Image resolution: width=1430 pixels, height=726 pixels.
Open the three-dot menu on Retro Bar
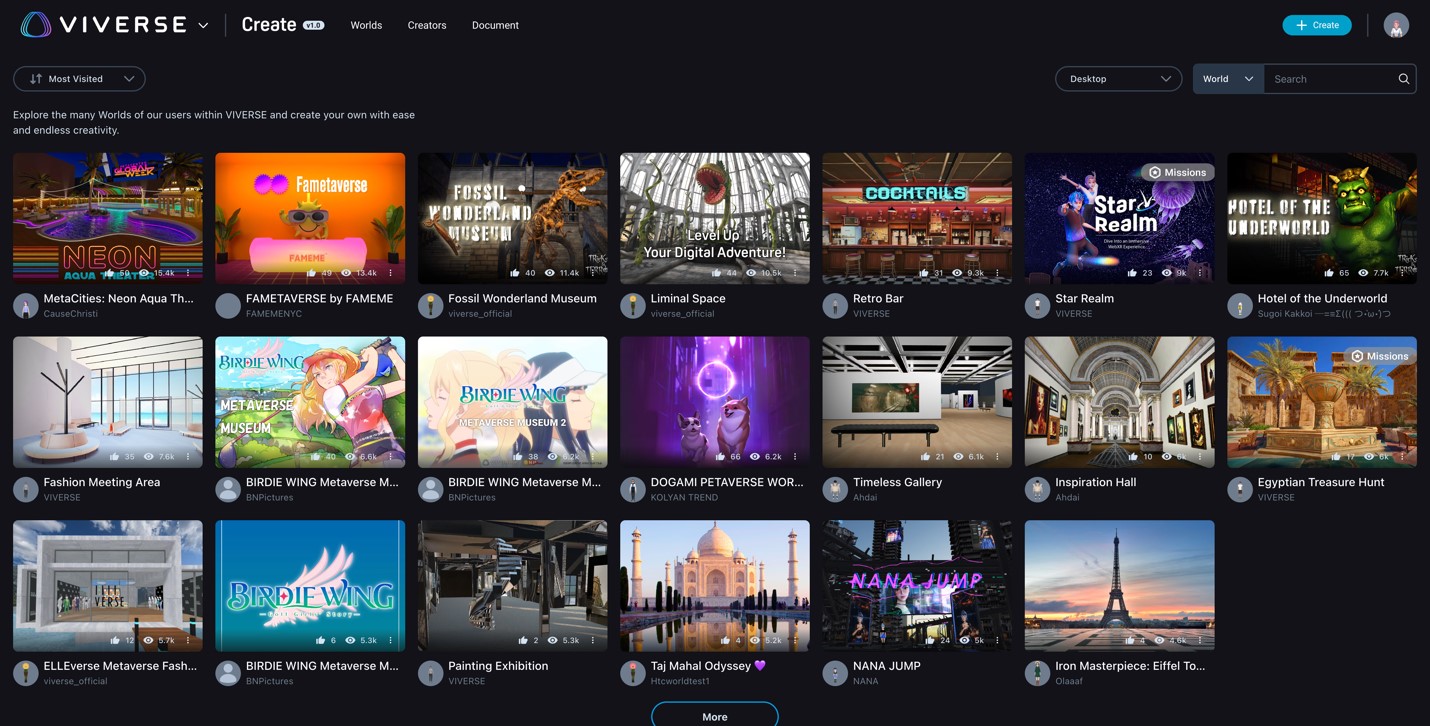coord(997,273)
